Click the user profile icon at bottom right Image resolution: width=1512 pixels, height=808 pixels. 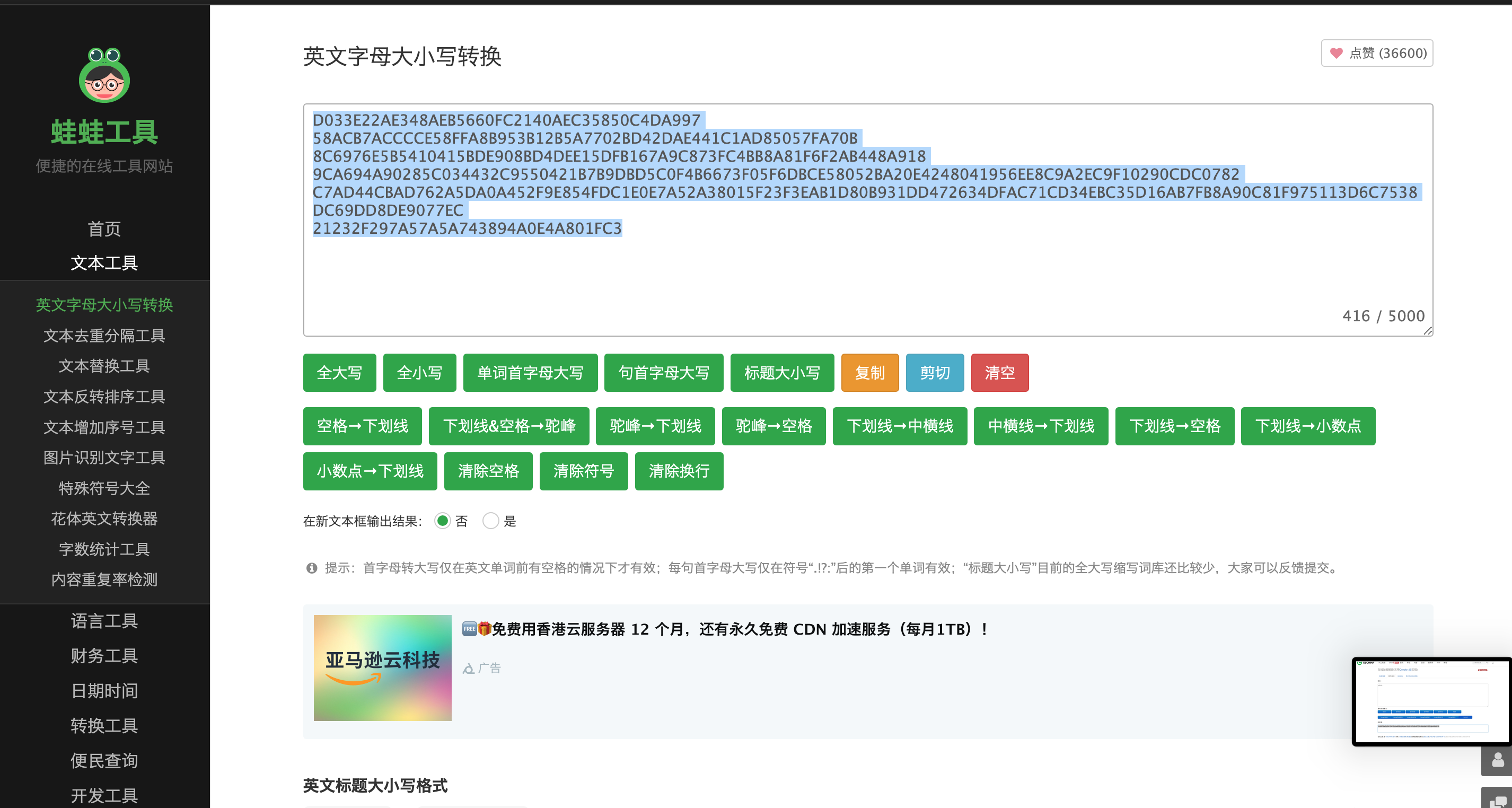(x=1497, y=760)
